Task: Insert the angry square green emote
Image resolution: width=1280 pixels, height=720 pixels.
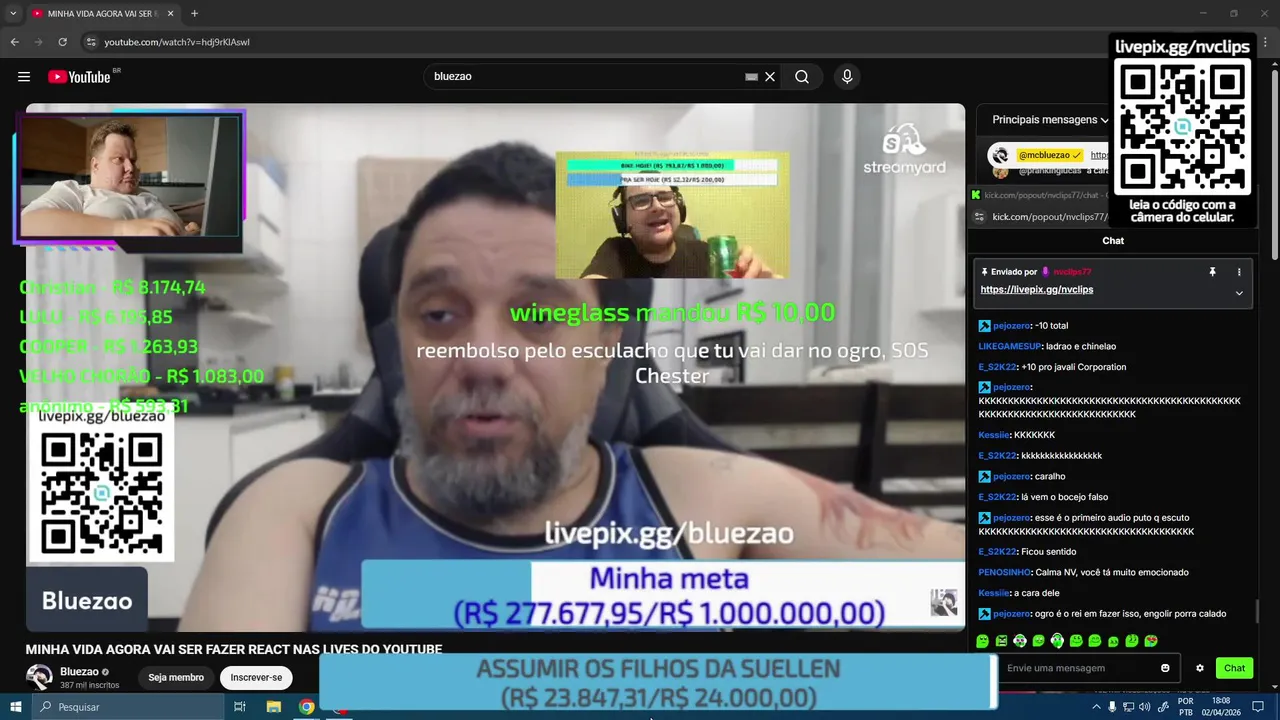Action: (x=1001, y=641)
